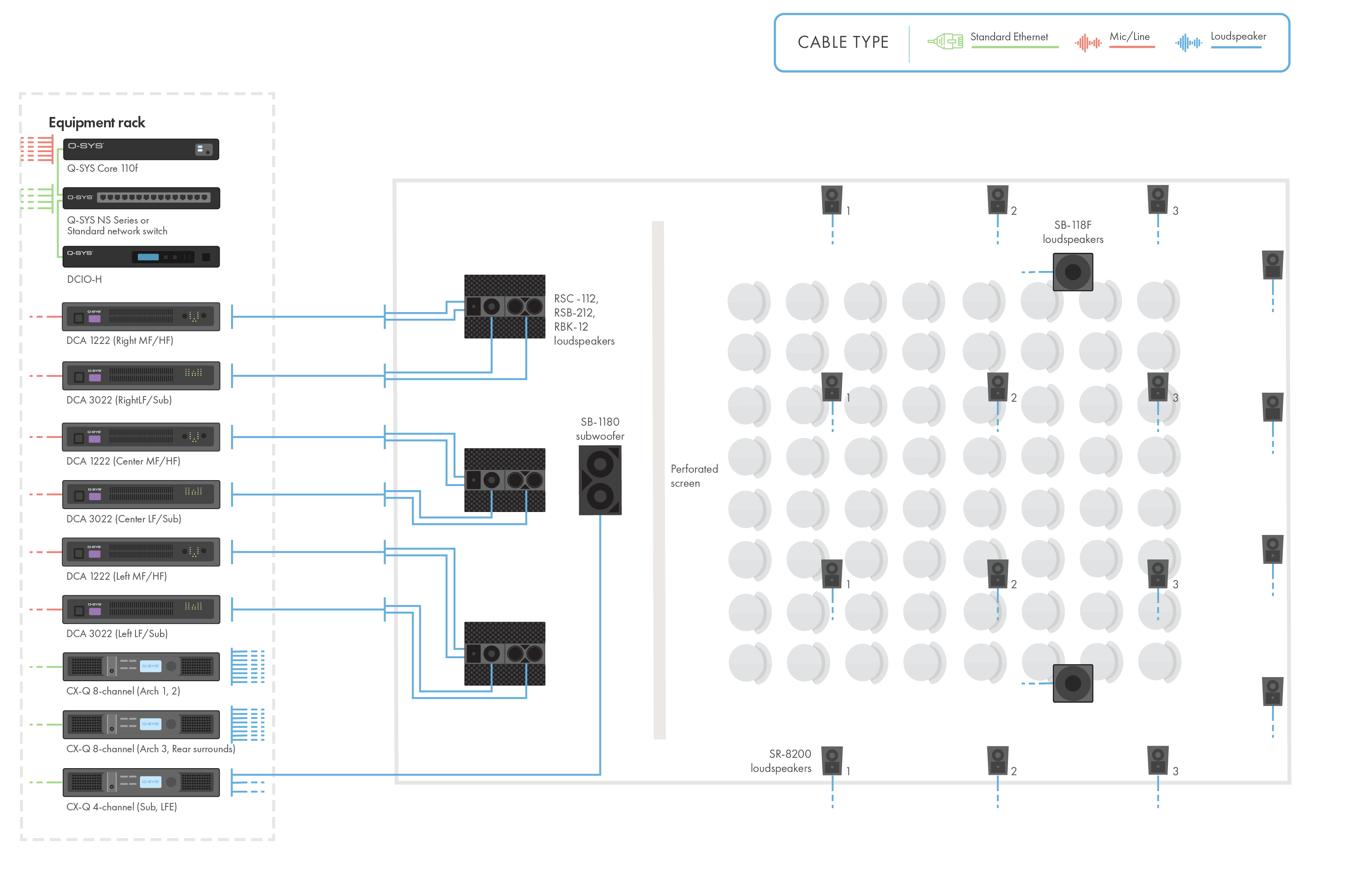The height and width of the screenshot is (887, 1372).
Task: Click the upper SB-118F loudspeaker below its label
Action: click(1072, 272)
